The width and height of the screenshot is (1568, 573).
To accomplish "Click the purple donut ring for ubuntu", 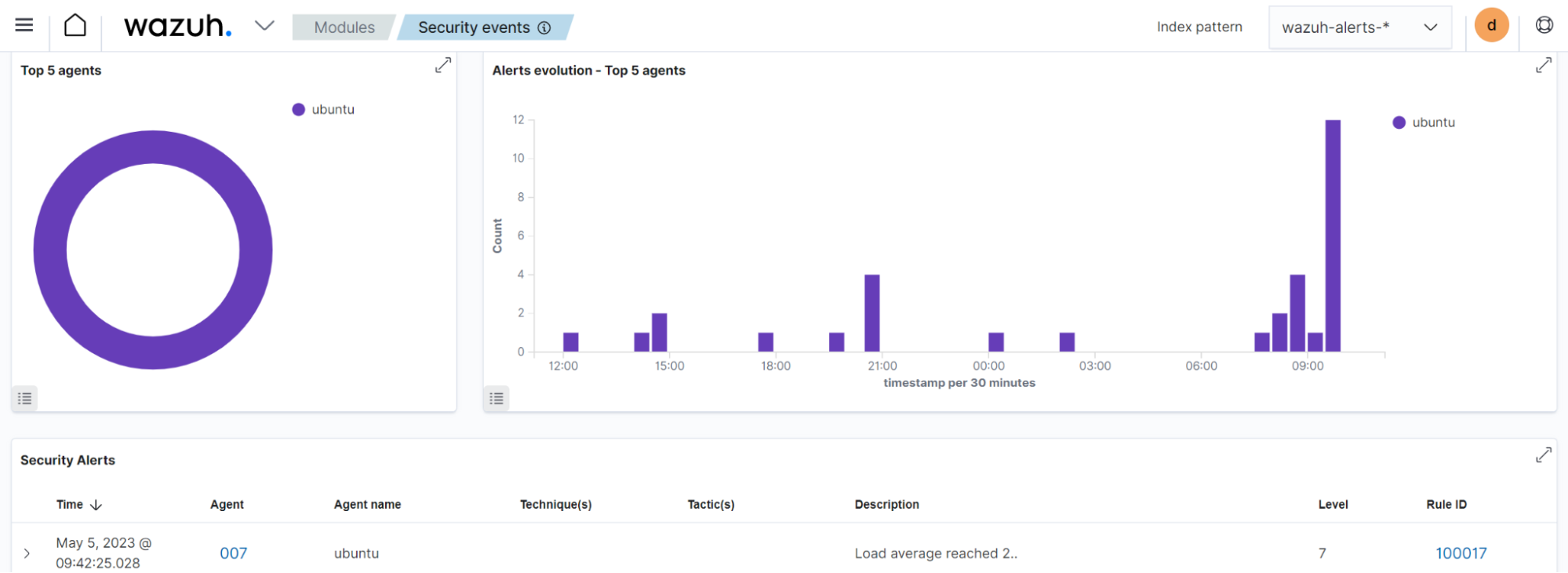I will [153, 146].
